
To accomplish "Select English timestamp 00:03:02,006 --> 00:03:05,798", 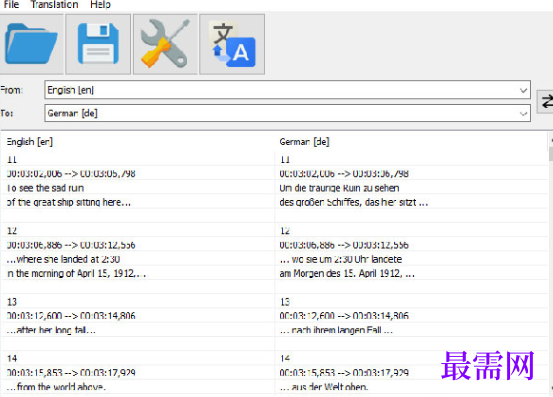I will tap(71, 173).
